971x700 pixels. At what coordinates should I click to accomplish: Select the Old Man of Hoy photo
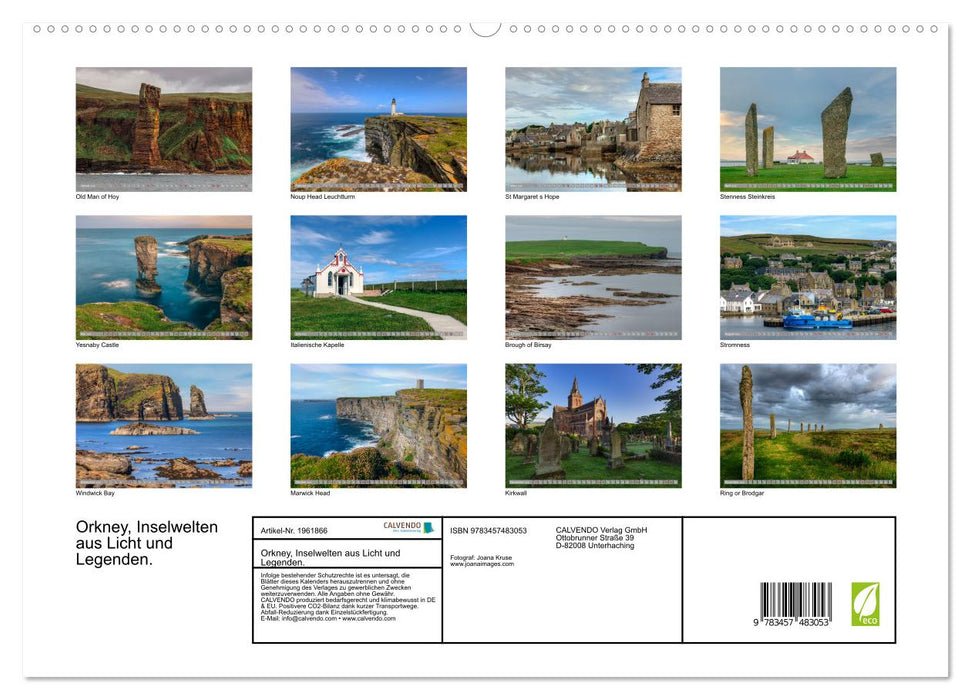click(164, 126)
